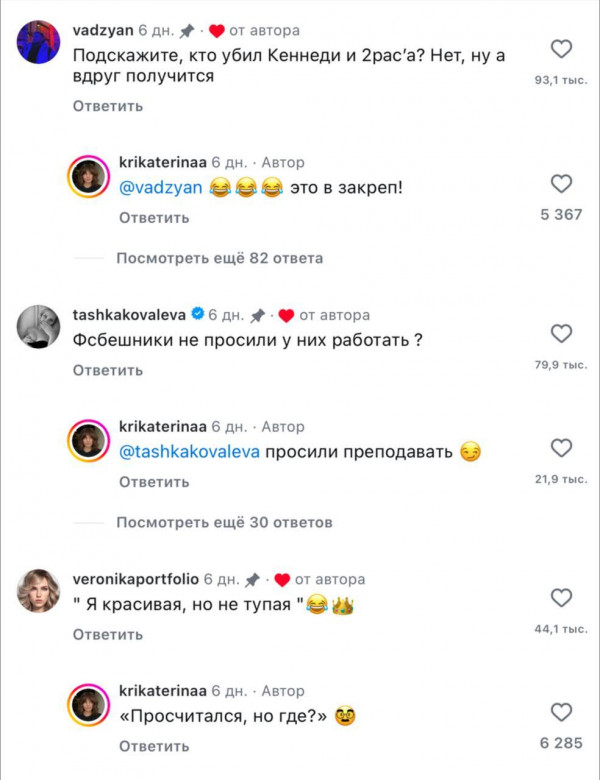Click the verified badge next to tashkakovaleva

click(x=197, y=315)
